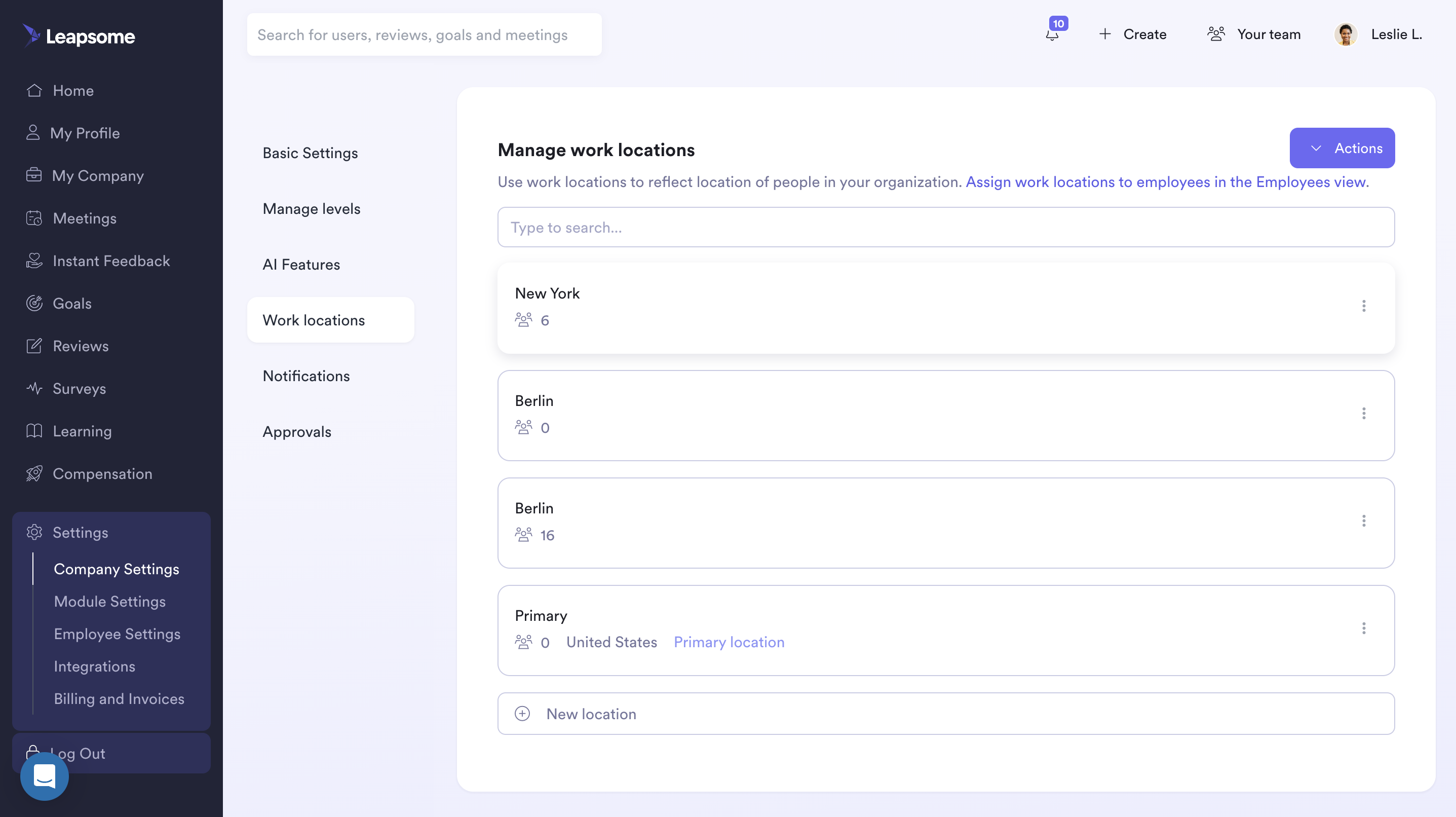The image size is (1456, 817).
Task: Expand the Actions dropdown
Action: pyautogui.click(x=1342, y=148)
